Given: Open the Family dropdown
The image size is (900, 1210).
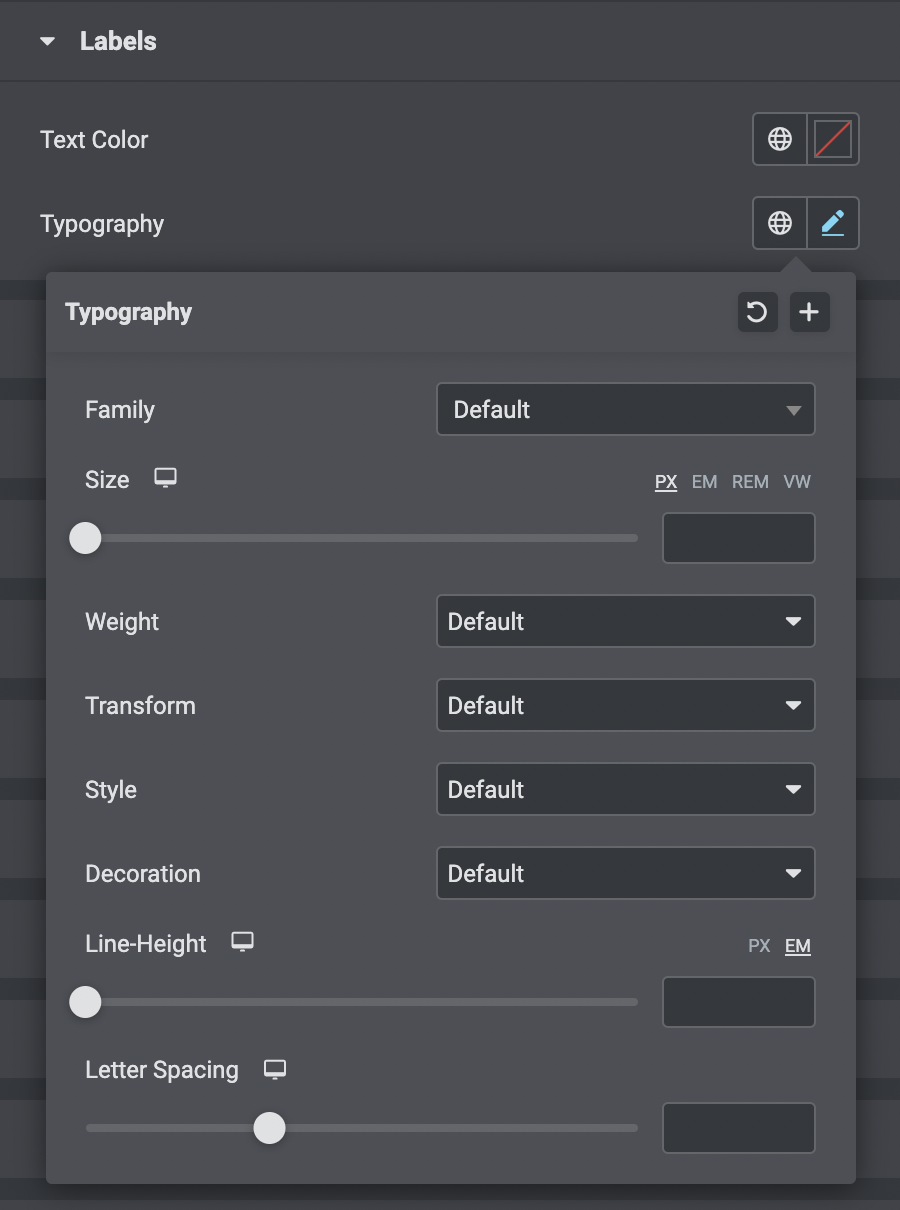Looking at the screenshot, I should tap(625, 409).
